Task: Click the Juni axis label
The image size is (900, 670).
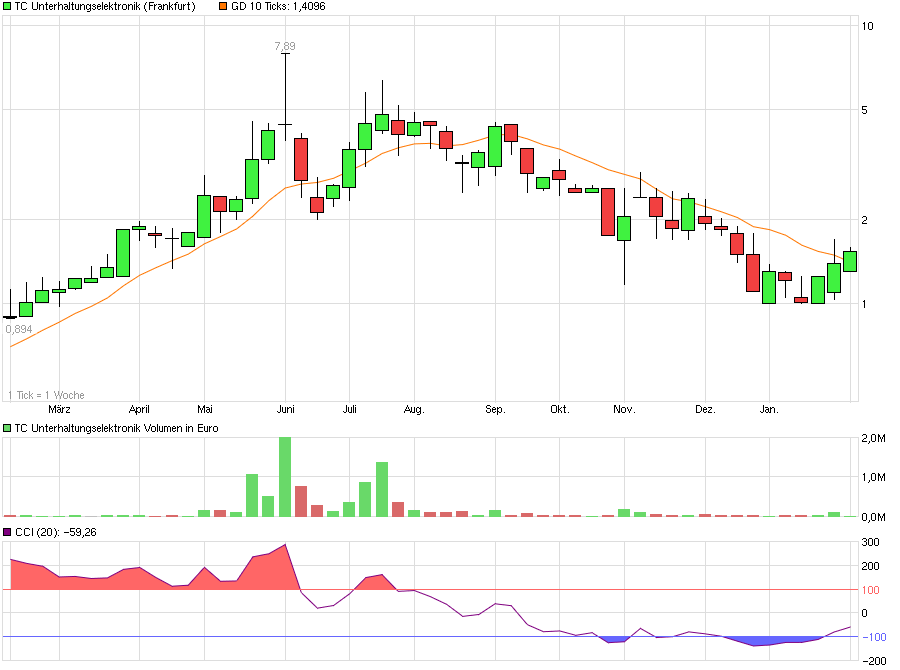Action: 287,409
